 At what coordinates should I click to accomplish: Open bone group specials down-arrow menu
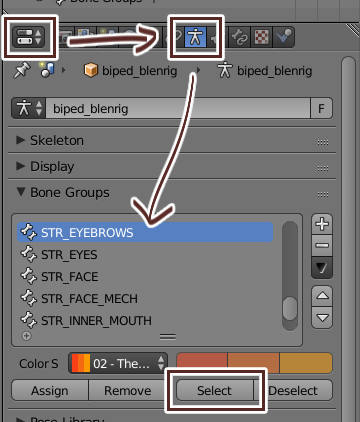[322, 268]
